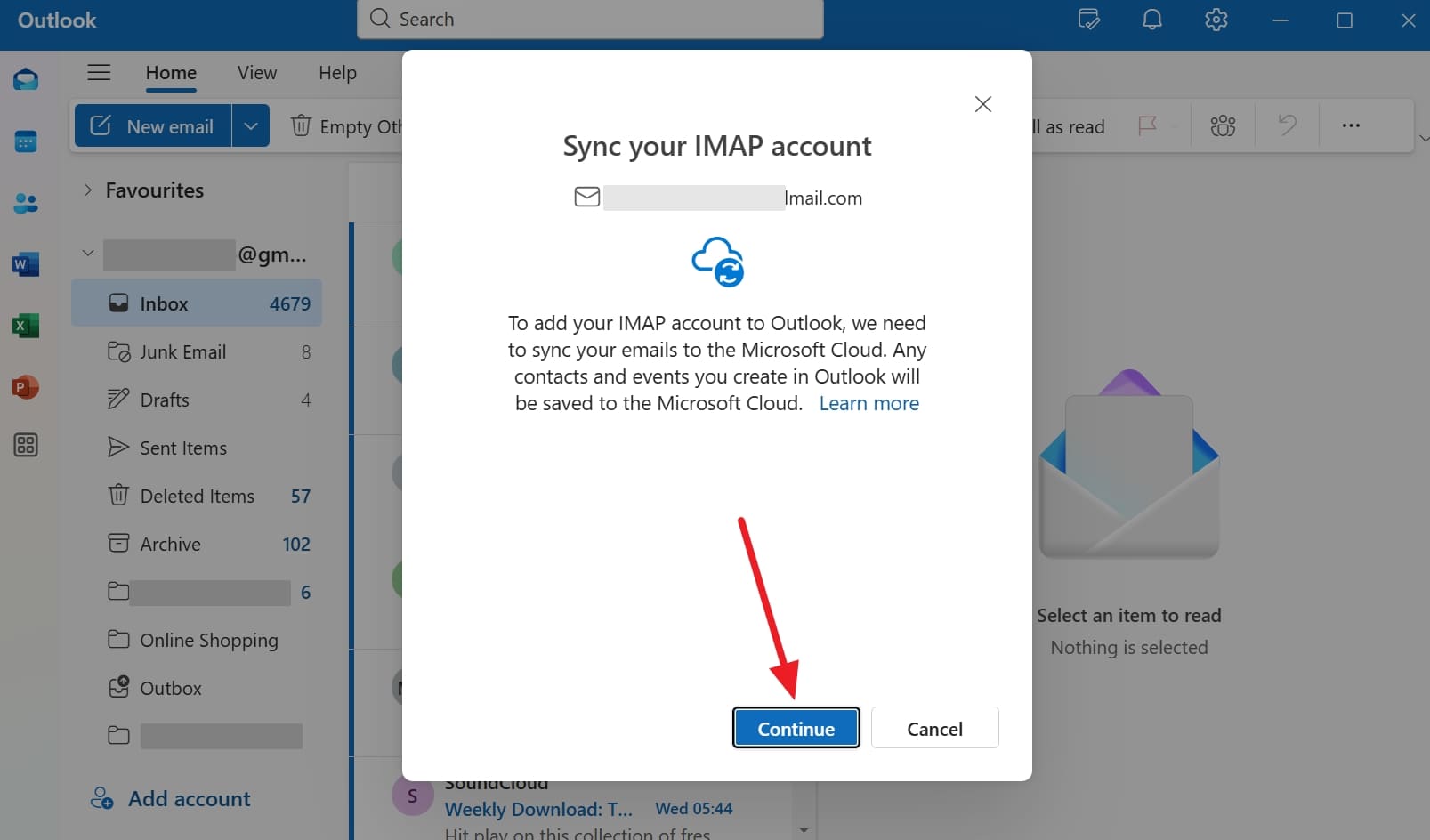Expand the ribbon collapse chevron

click(1424, 139)
